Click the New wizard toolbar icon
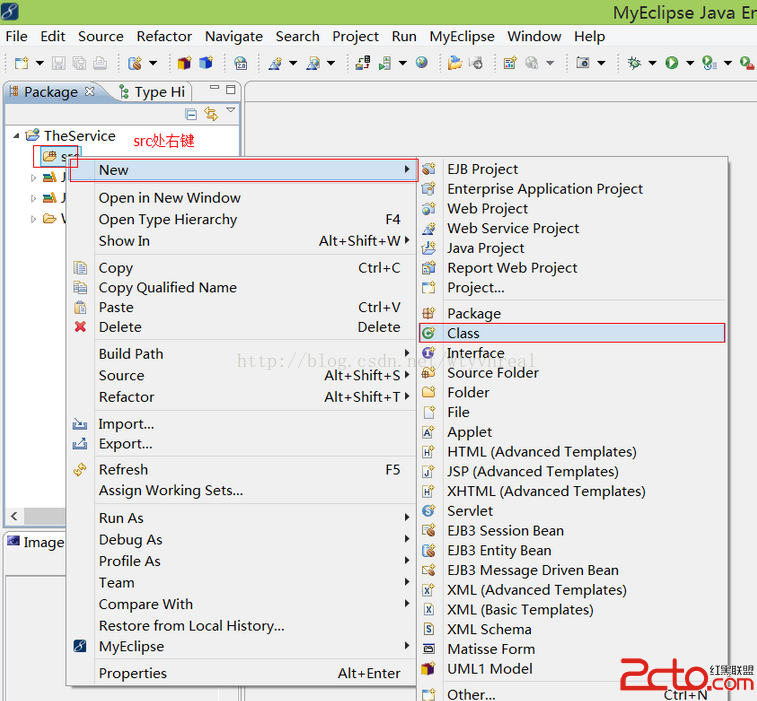Viewport: 757px width, 701px height. point(21,63)
